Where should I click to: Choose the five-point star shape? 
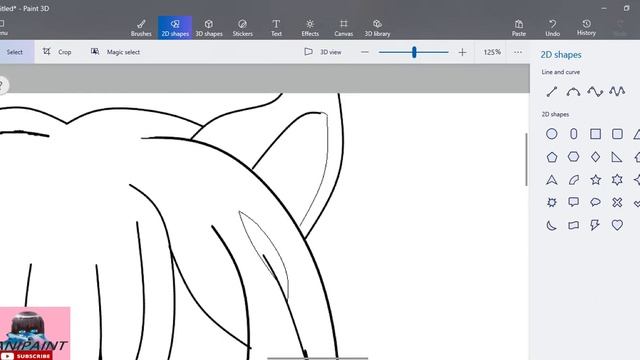(596, 180)
